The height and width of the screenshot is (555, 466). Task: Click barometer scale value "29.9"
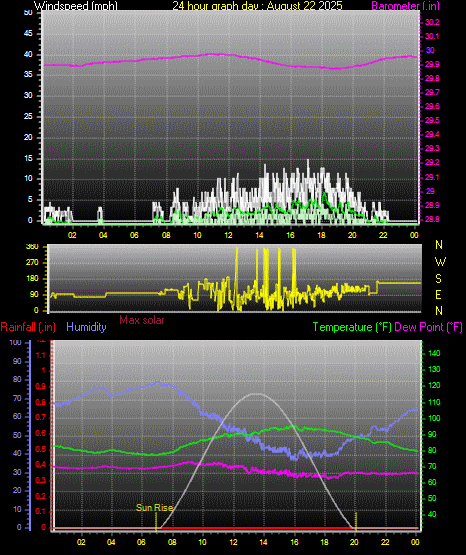(x=432, y=64)
